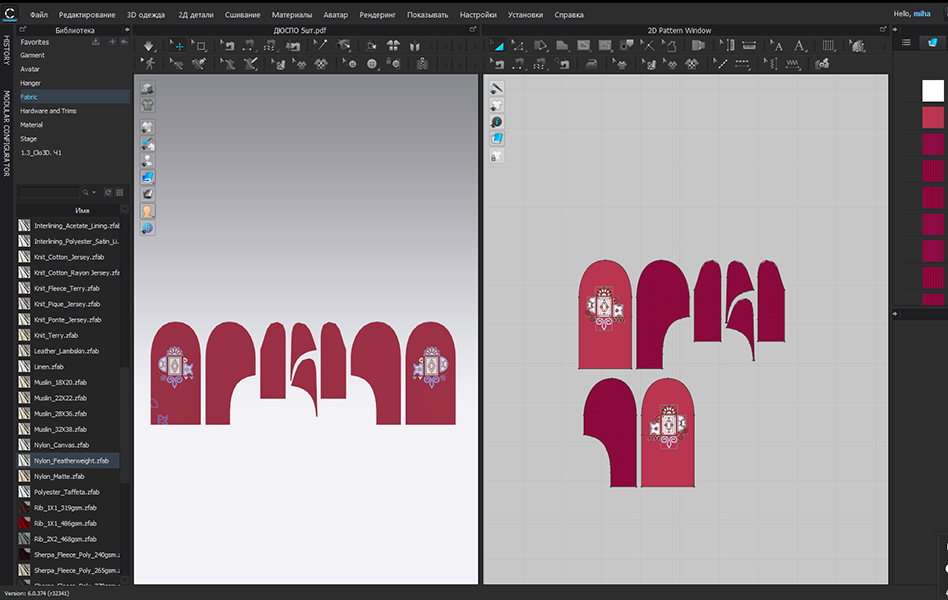
Task: Undock the 2D Pattern Window via corner icon
Action: pos(883,29)
